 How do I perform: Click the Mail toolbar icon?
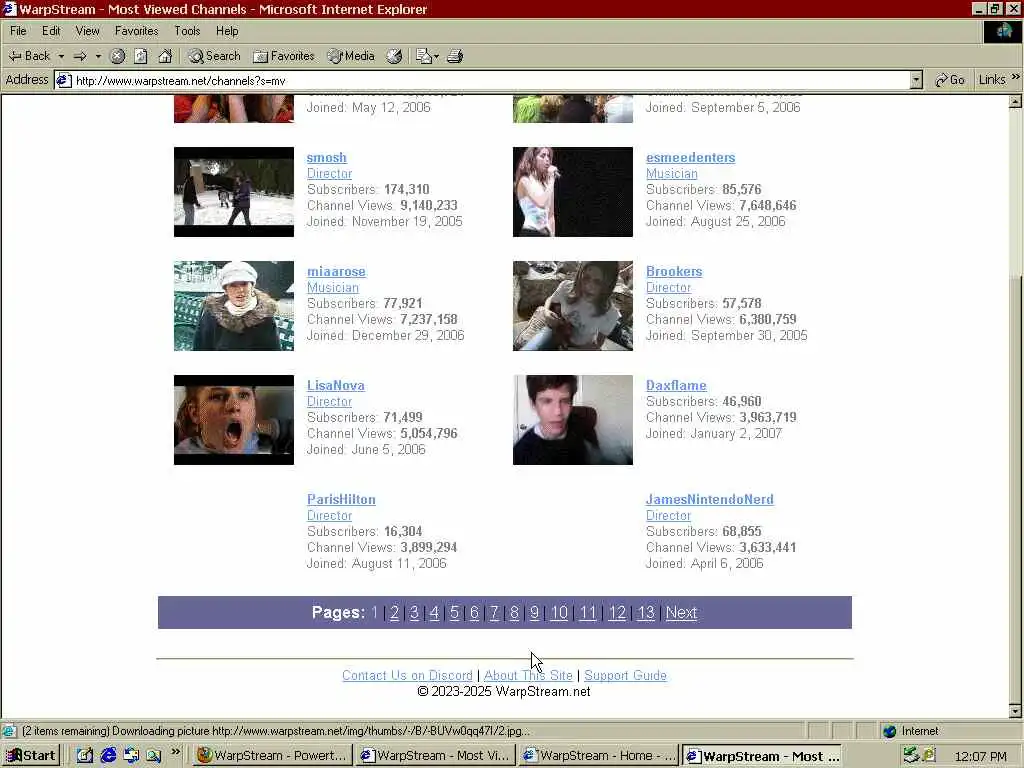[423, 56]
